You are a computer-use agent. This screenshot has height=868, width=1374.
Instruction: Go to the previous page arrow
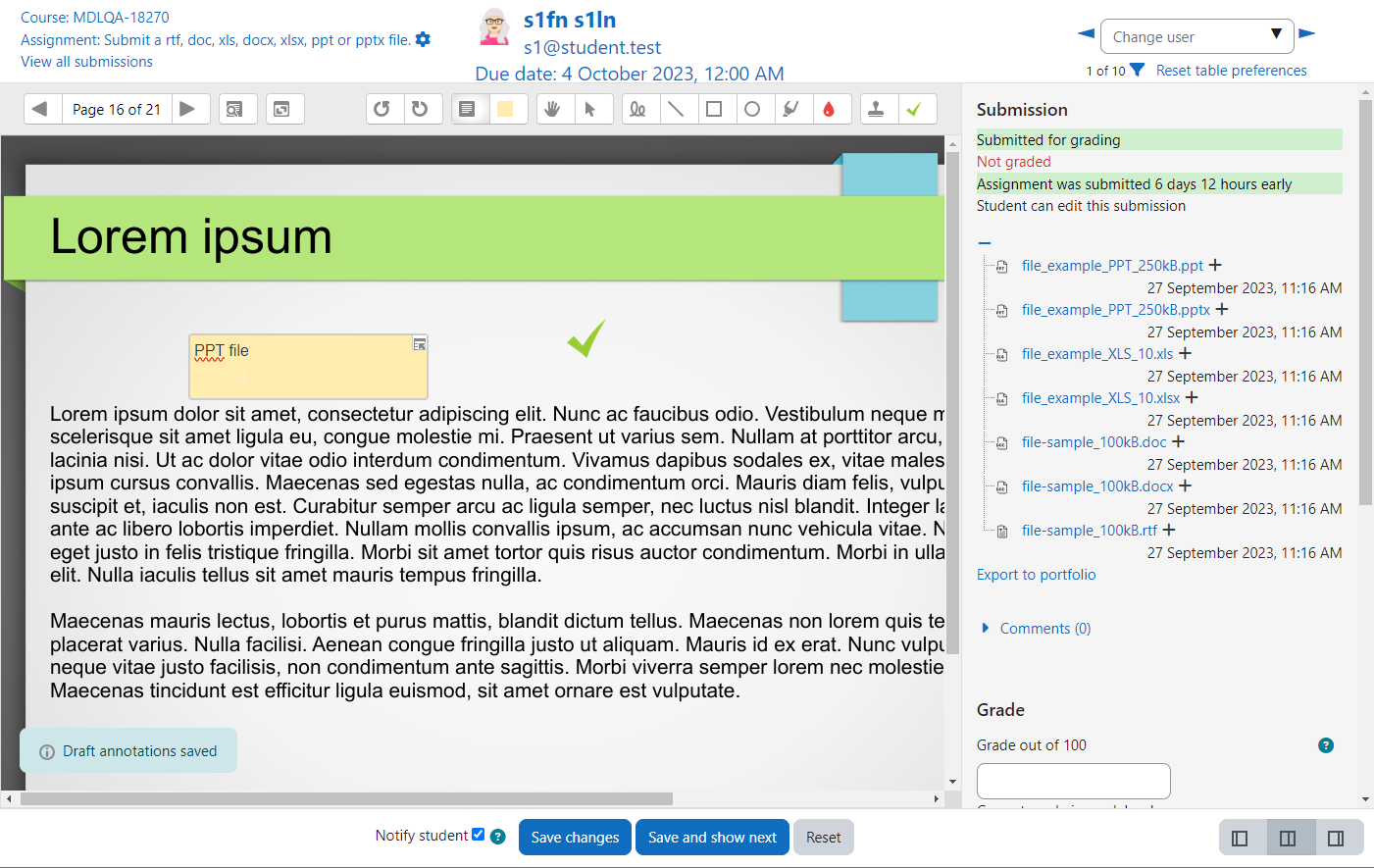click(x=40, y=109)
